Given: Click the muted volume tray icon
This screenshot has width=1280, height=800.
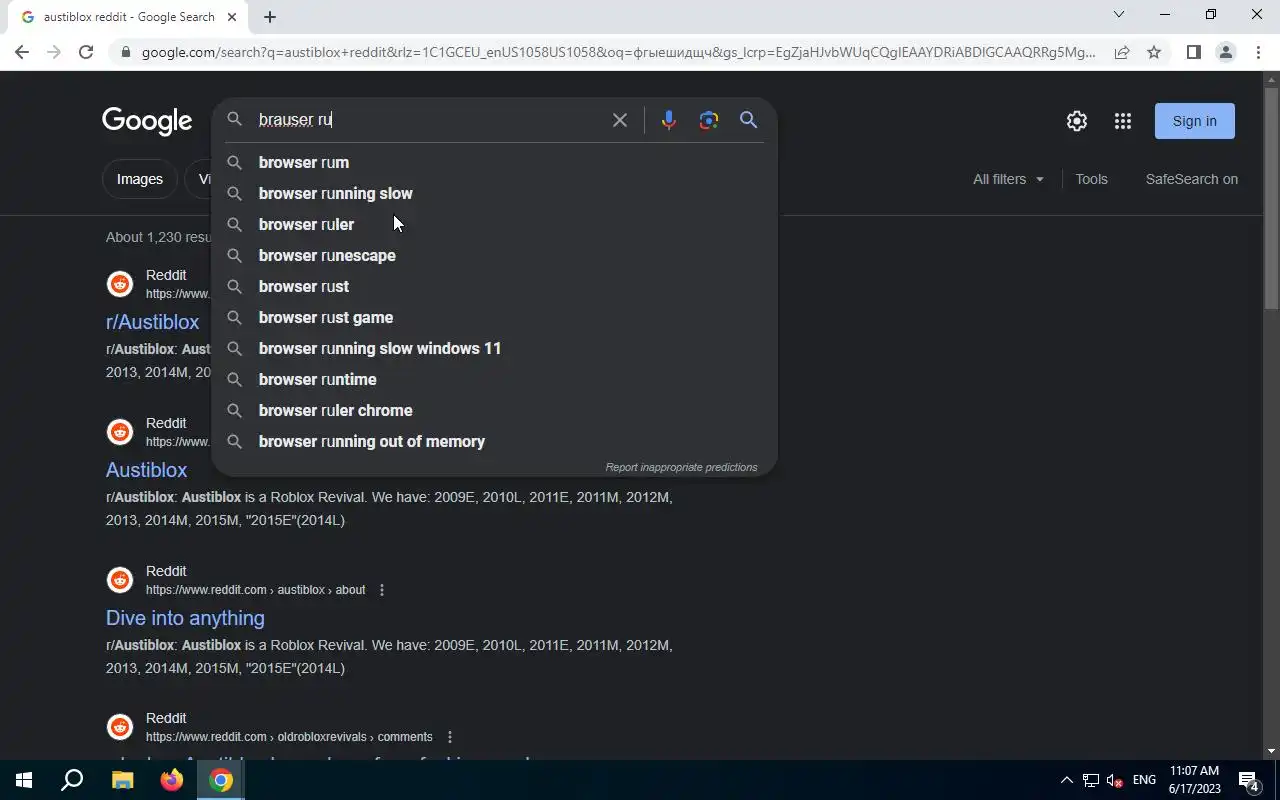Looking at the screenshot, I should 1115,780.
